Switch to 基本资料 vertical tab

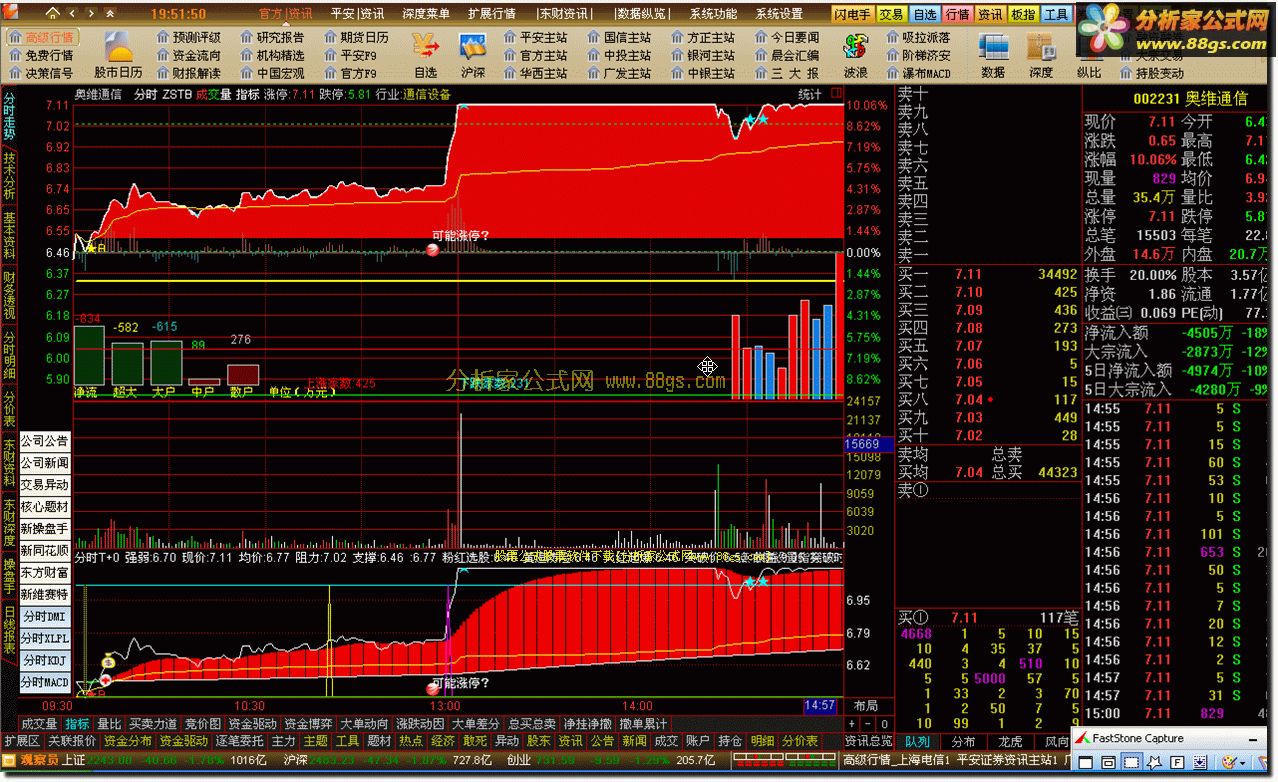click(9, 235)
